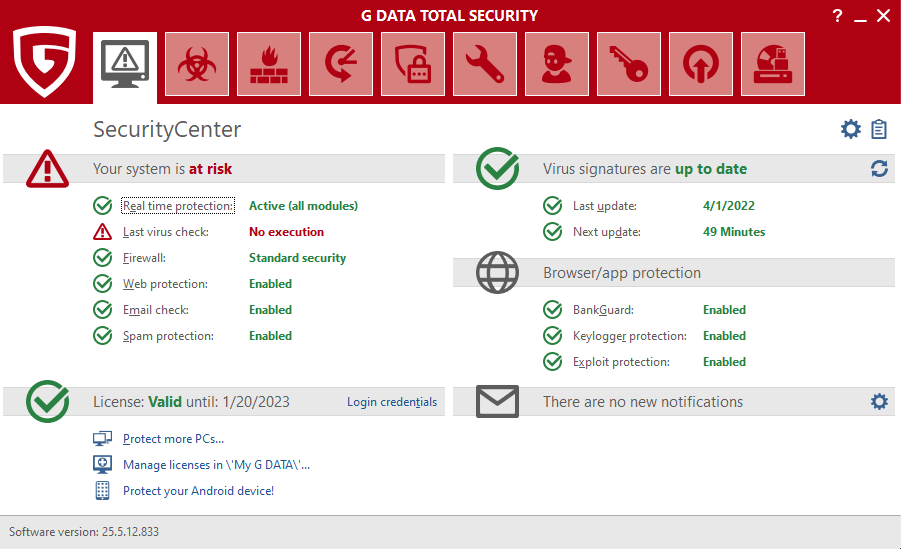This screenshot has height=549, width=901.
Task: Select the "Last virus check" status entry
Action: [x=165, y=232]
